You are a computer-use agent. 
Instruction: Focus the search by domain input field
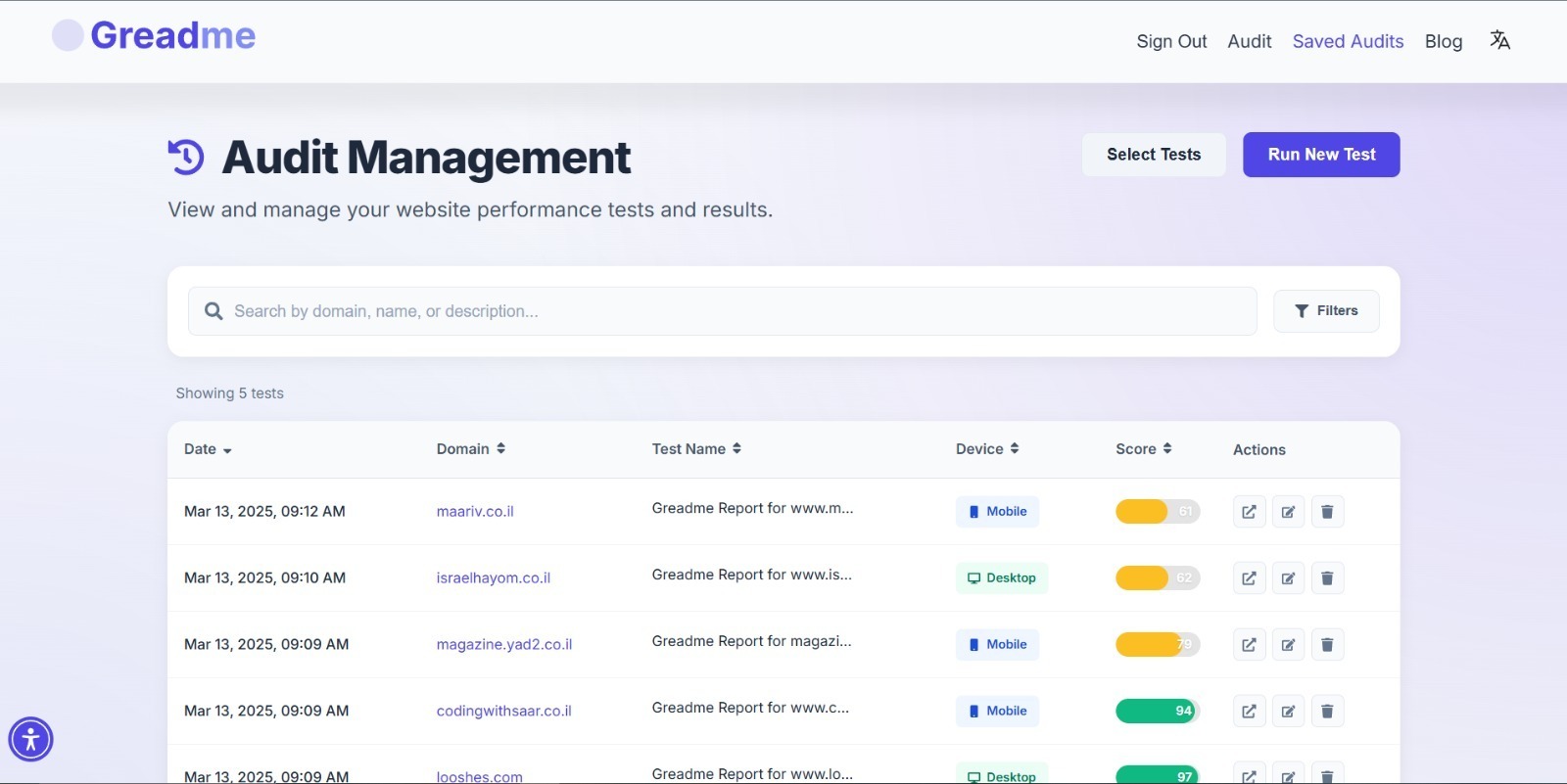[723, 311]
